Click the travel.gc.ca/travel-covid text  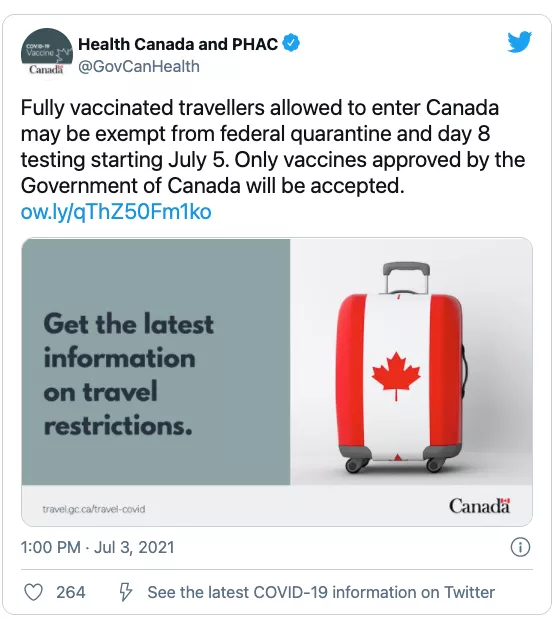(94, 509)
